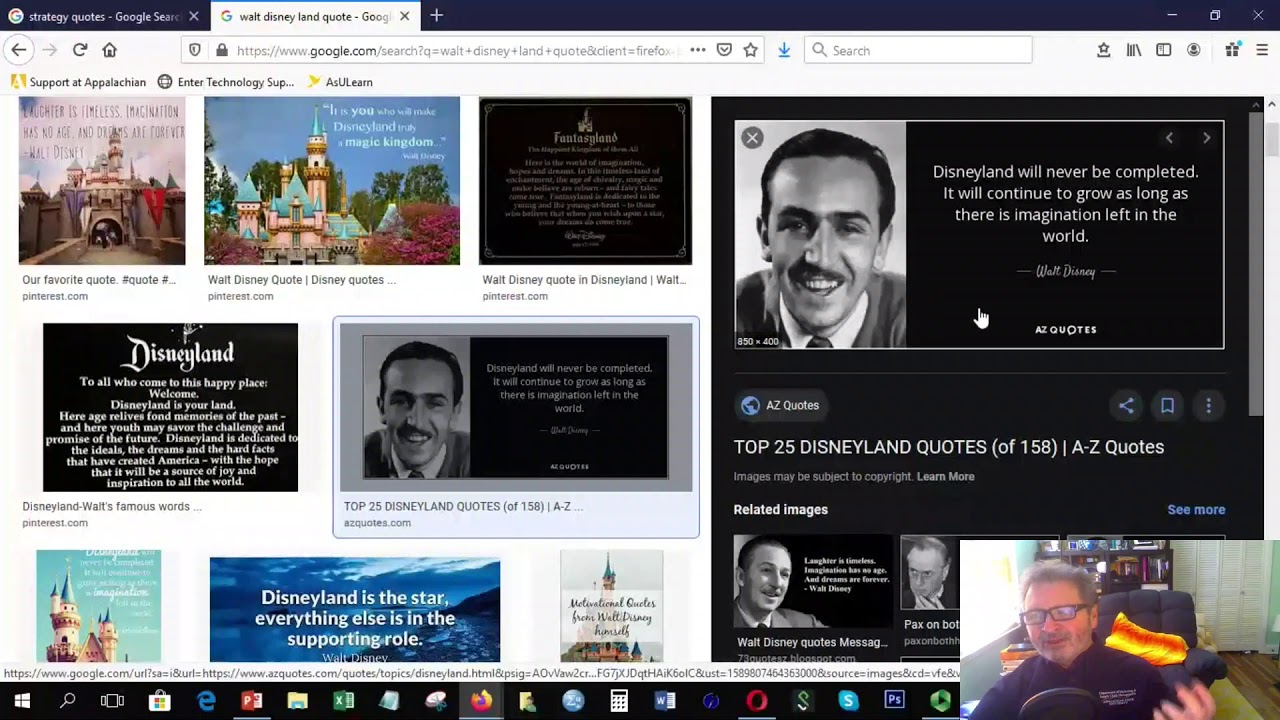Open the tracking protection shield icon
1280x720 pixels.
coord(195,50)
